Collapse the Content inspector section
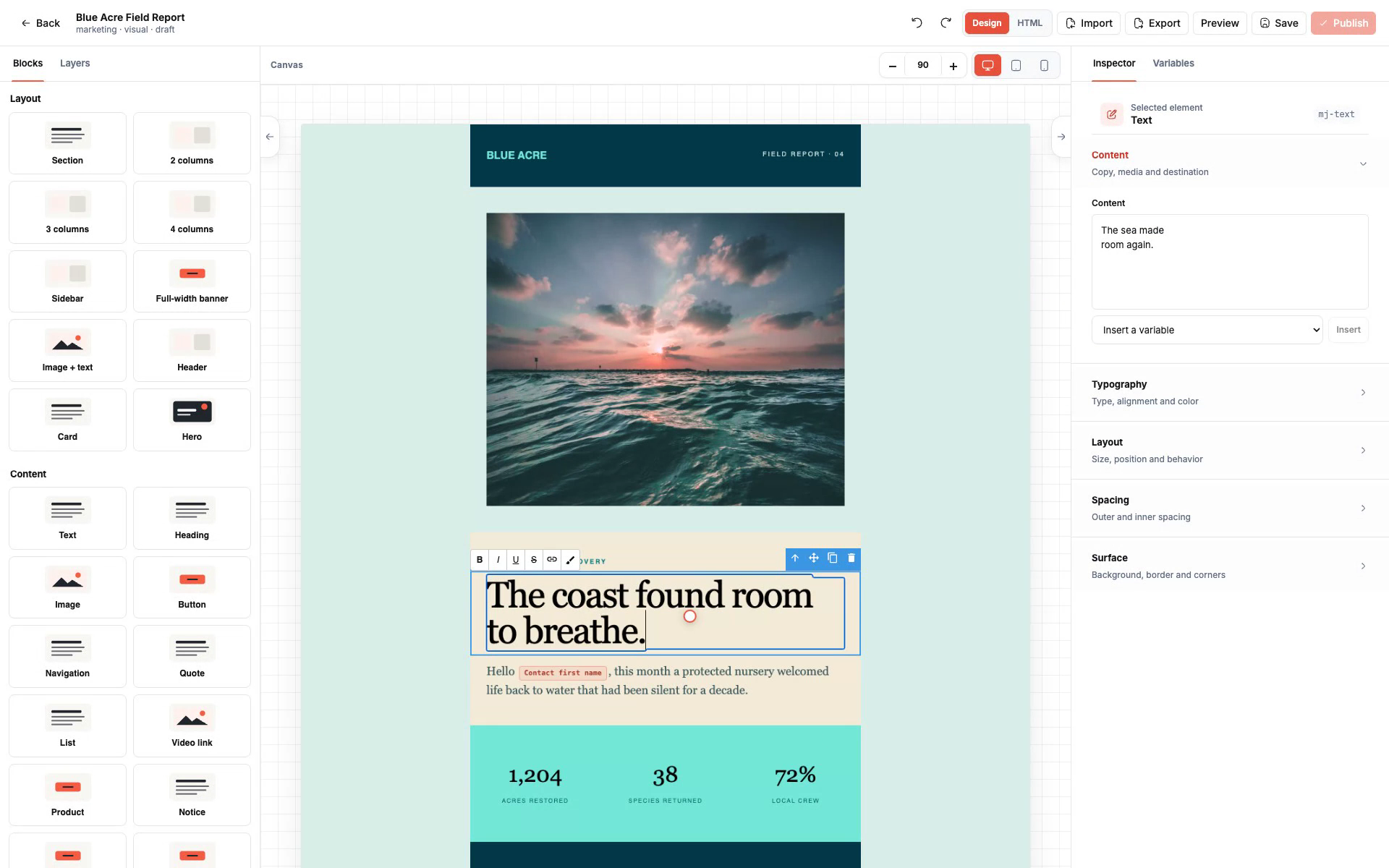 pos(1230,163)
